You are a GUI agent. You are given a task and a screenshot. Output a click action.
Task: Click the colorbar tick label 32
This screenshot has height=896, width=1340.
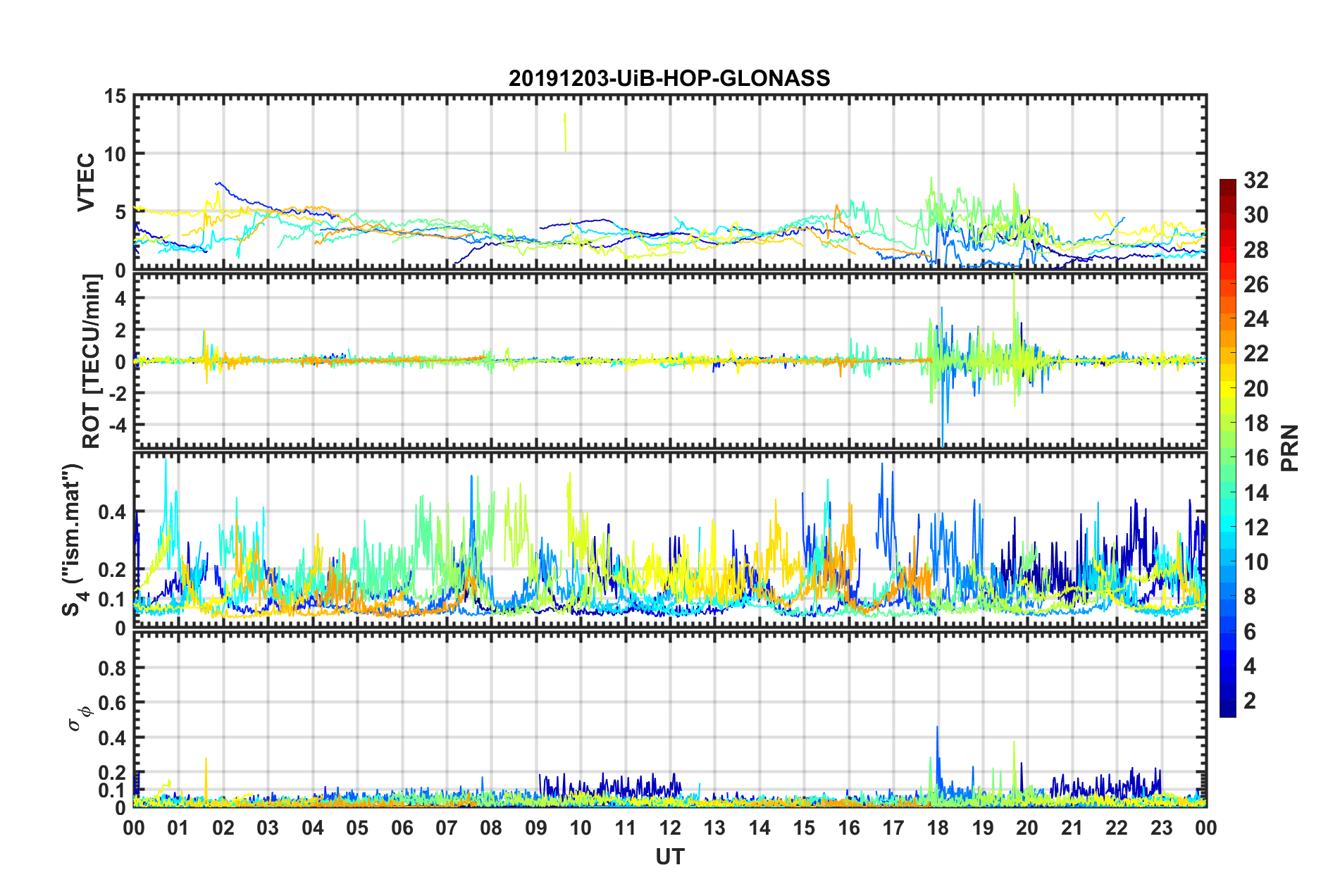click(x=1256, y=180)
